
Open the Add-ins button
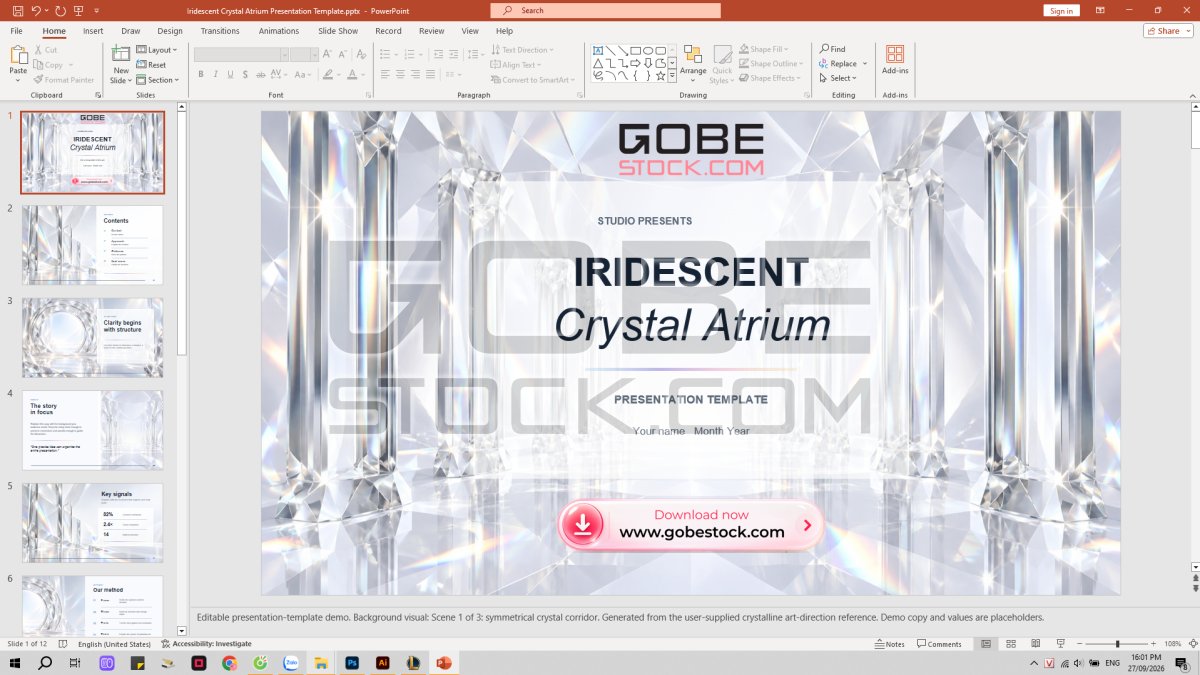pos(895,59)
